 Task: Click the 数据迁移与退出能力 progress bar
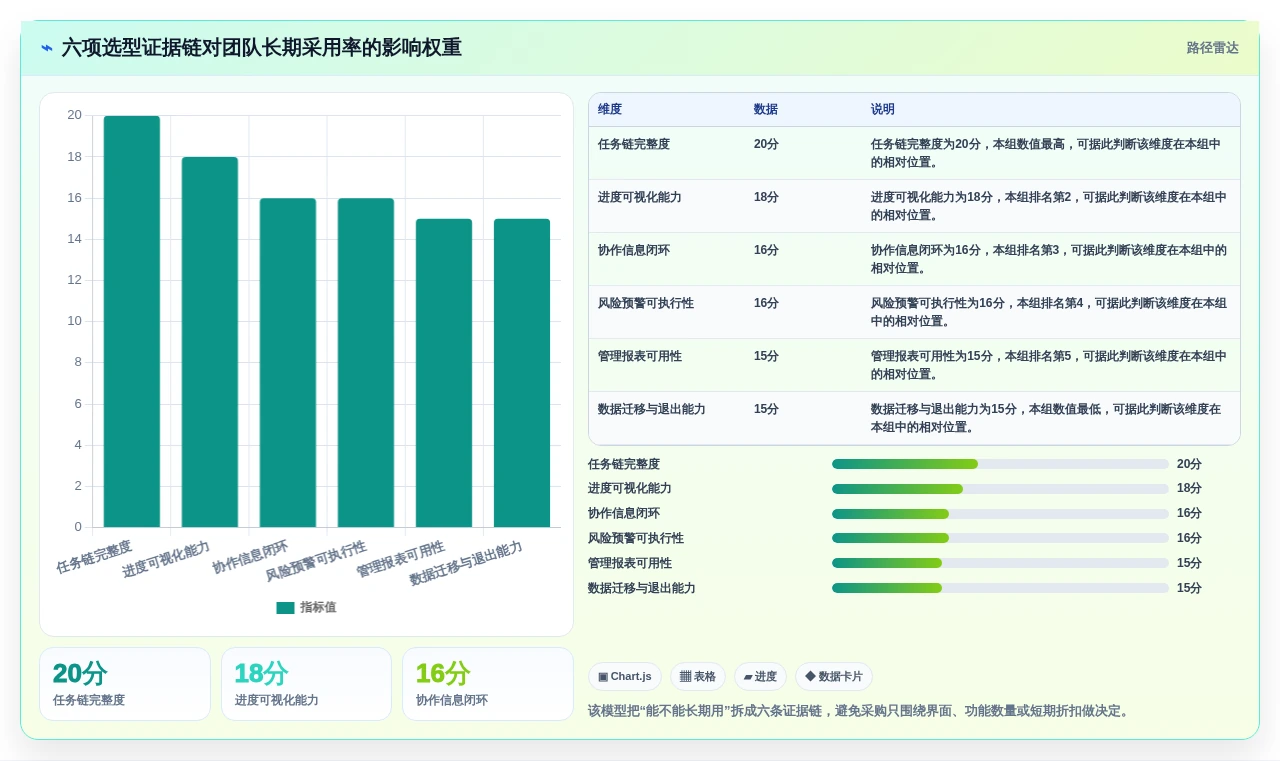click(1000, 588)
